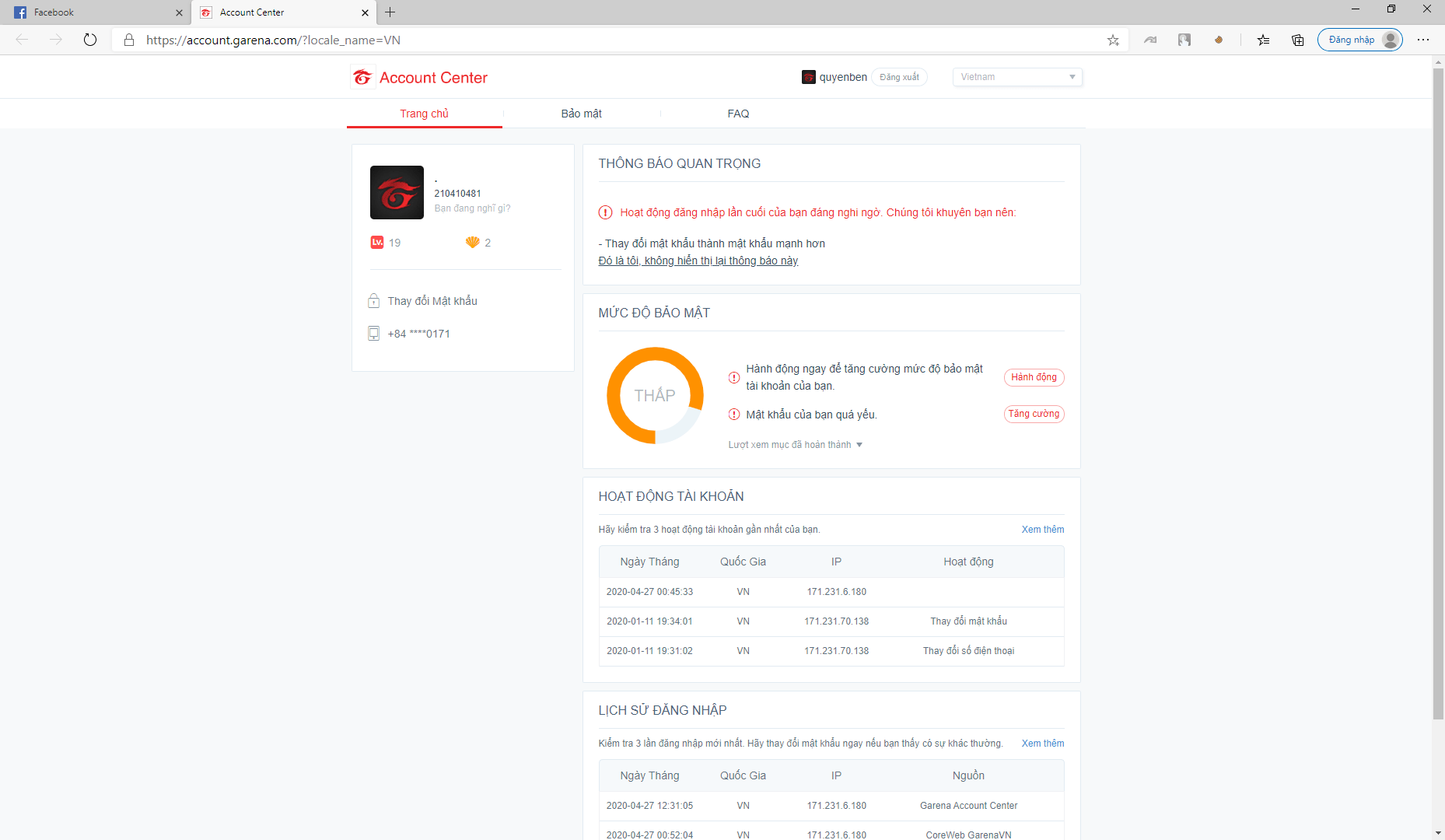Image resolution: width=1445 pixels, height=840 pixels.
Task: Close the Account Center tab
Action: click(365, 12)
